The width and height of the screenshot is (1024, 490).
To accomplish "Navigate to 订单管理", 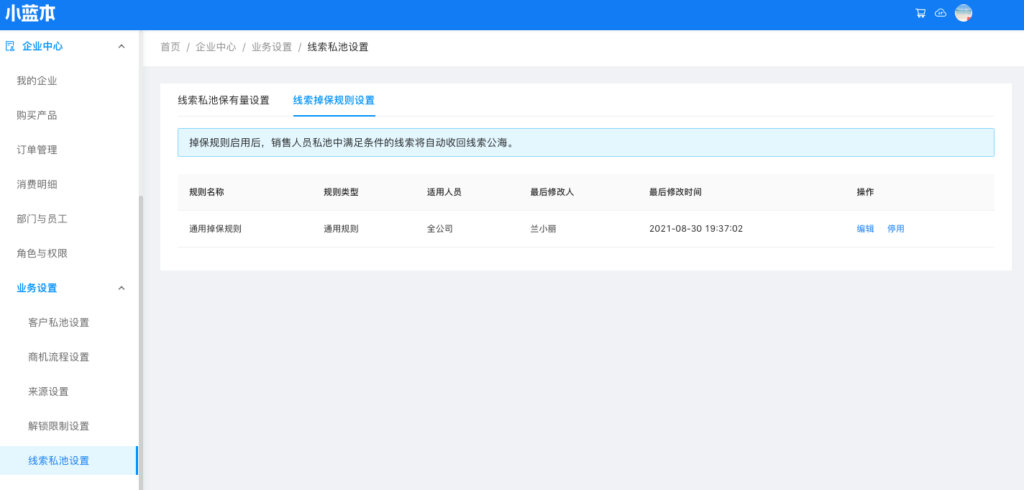I will click(x=37, y=150).
